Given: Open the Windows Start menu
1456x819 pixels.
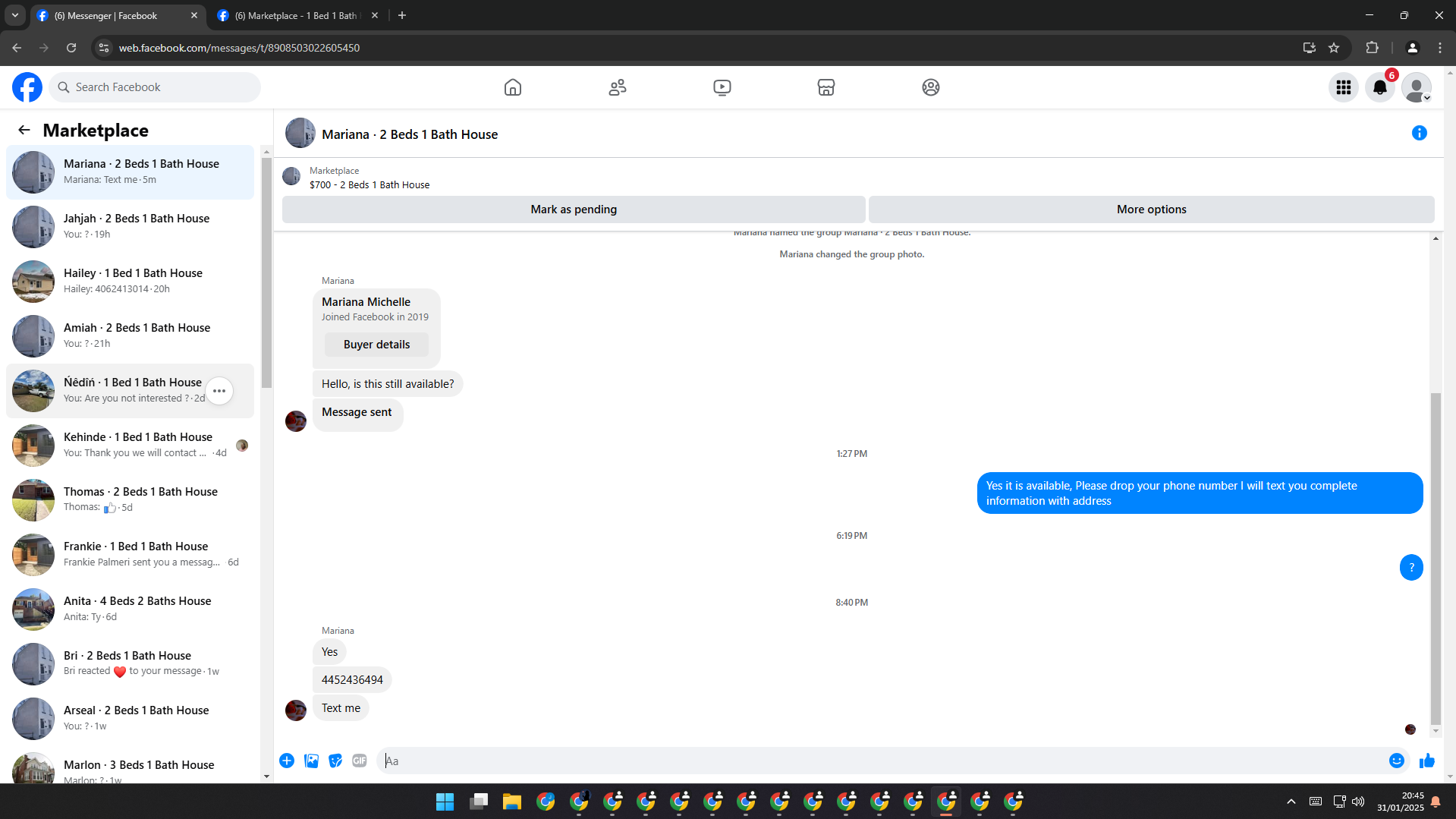Looking at the screenshot, I should coord(445,802).
